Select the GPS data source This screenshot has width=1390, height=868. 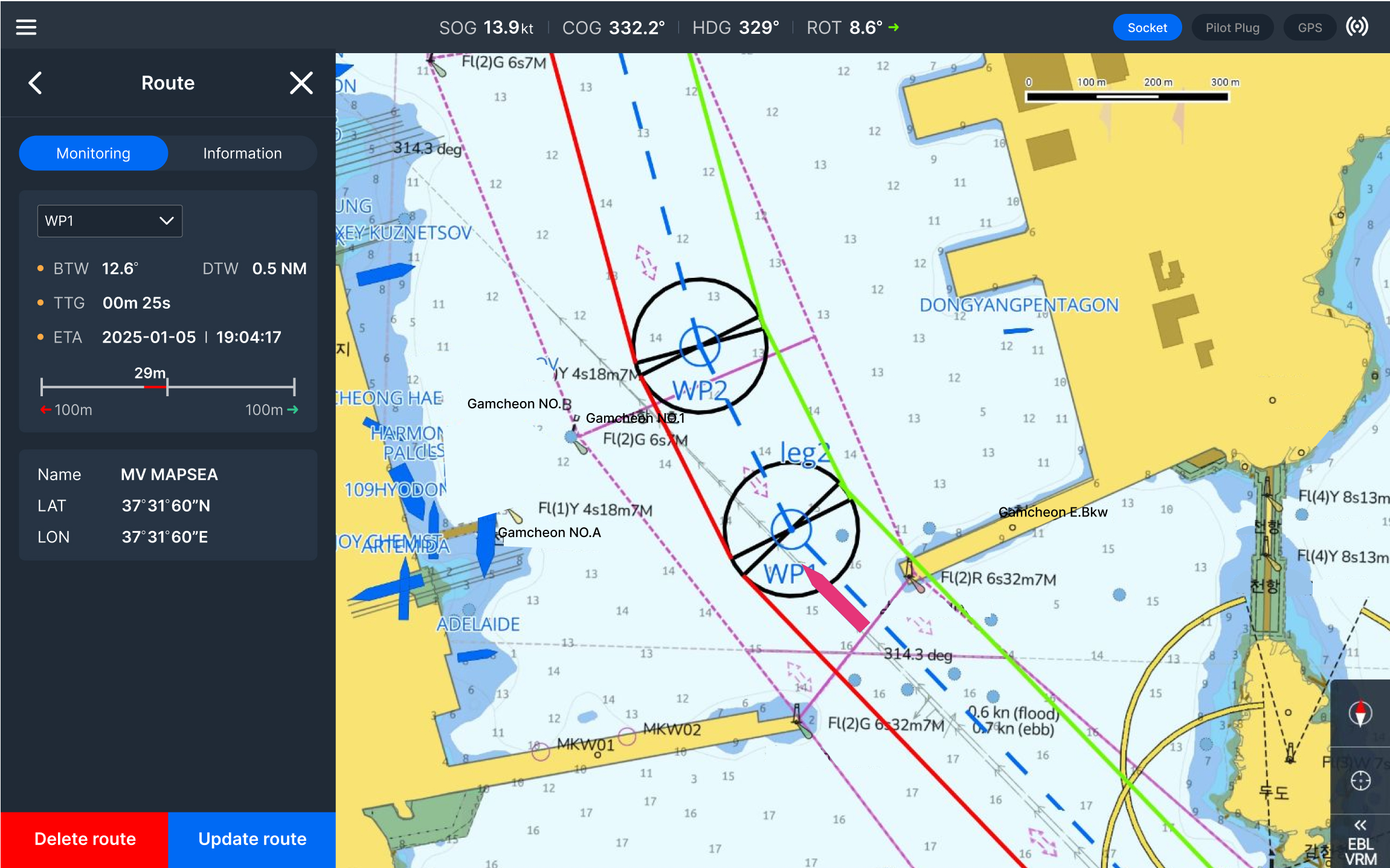(1310, 28)
